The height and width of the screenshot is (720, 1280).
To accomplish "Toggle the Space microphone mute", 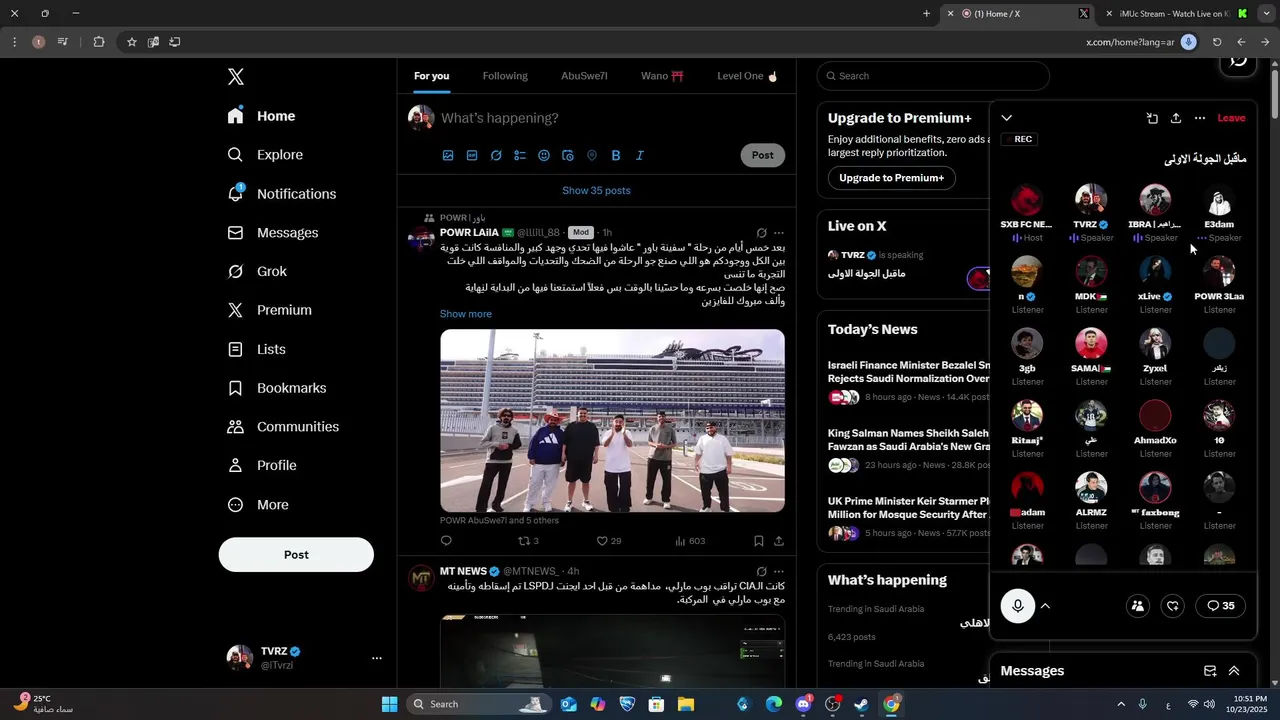I will point(1018,606).
